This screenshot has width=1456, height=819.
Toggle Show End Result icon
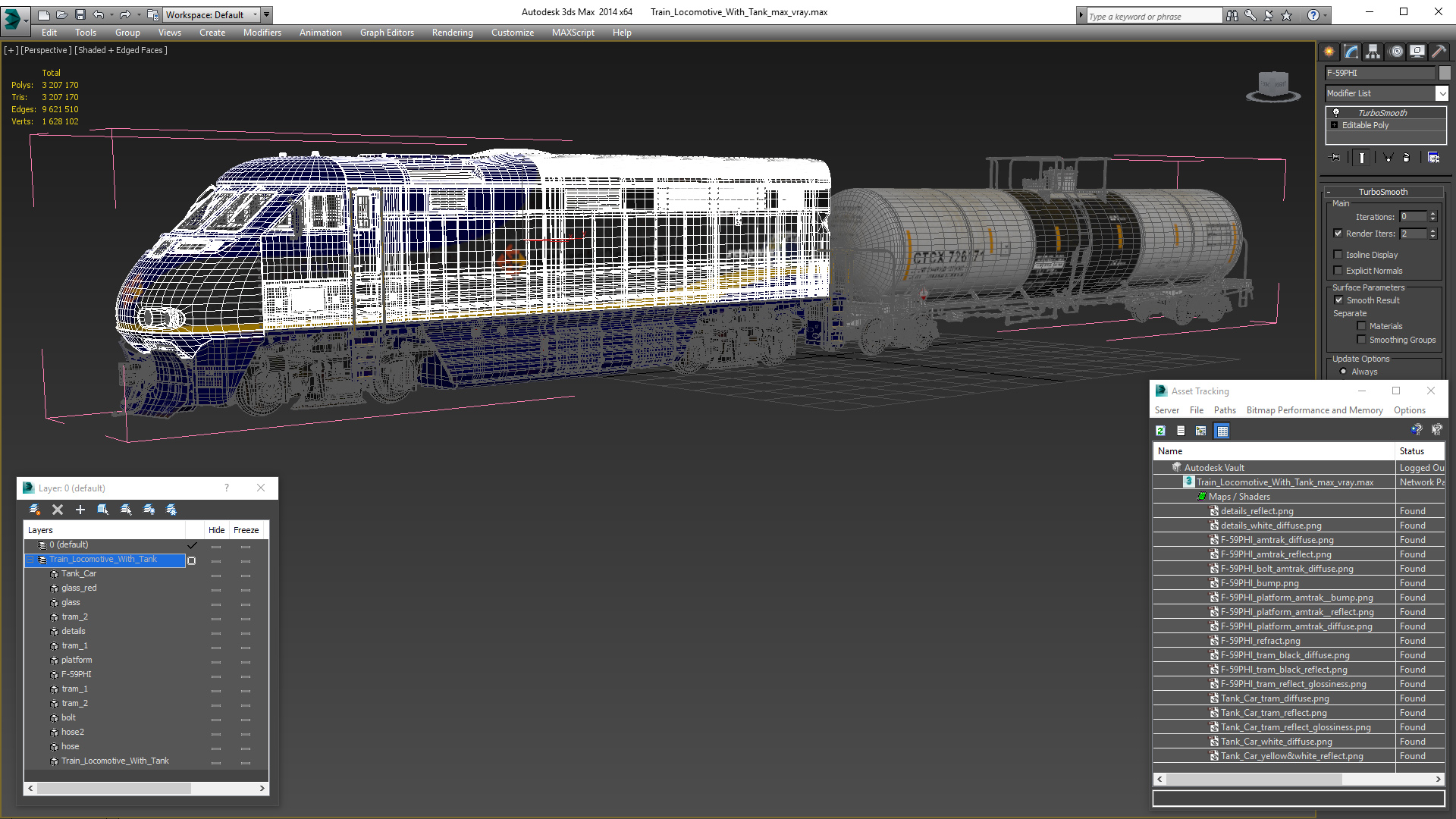click(1362, 158)
